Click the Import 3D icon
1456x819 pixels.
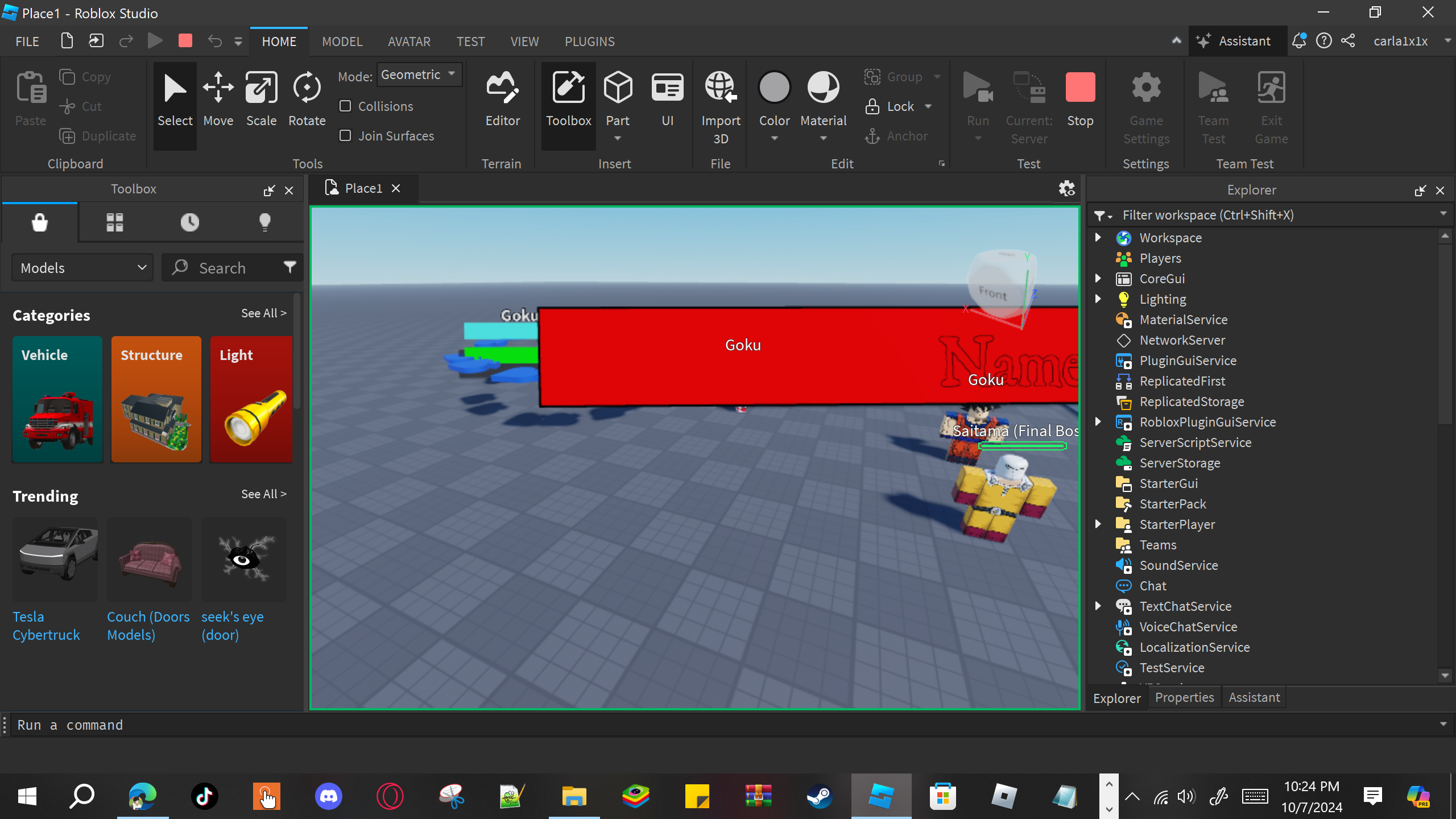point(720,88)
